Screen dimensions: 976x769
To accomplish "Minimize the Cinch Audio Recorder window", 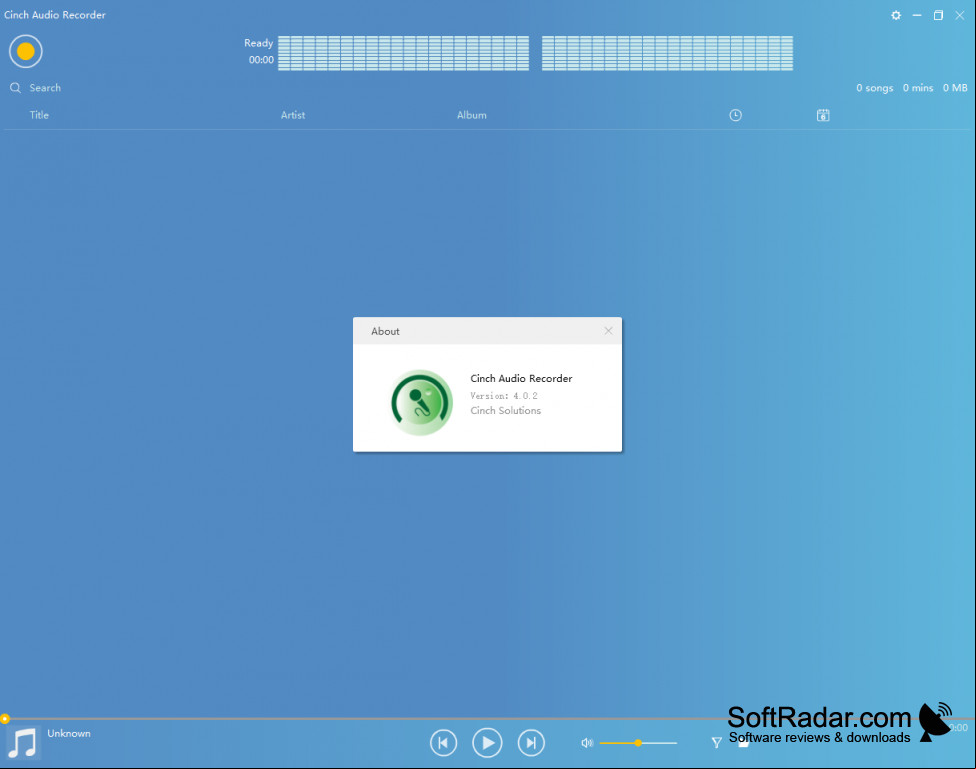I will [x=917, y=15].
